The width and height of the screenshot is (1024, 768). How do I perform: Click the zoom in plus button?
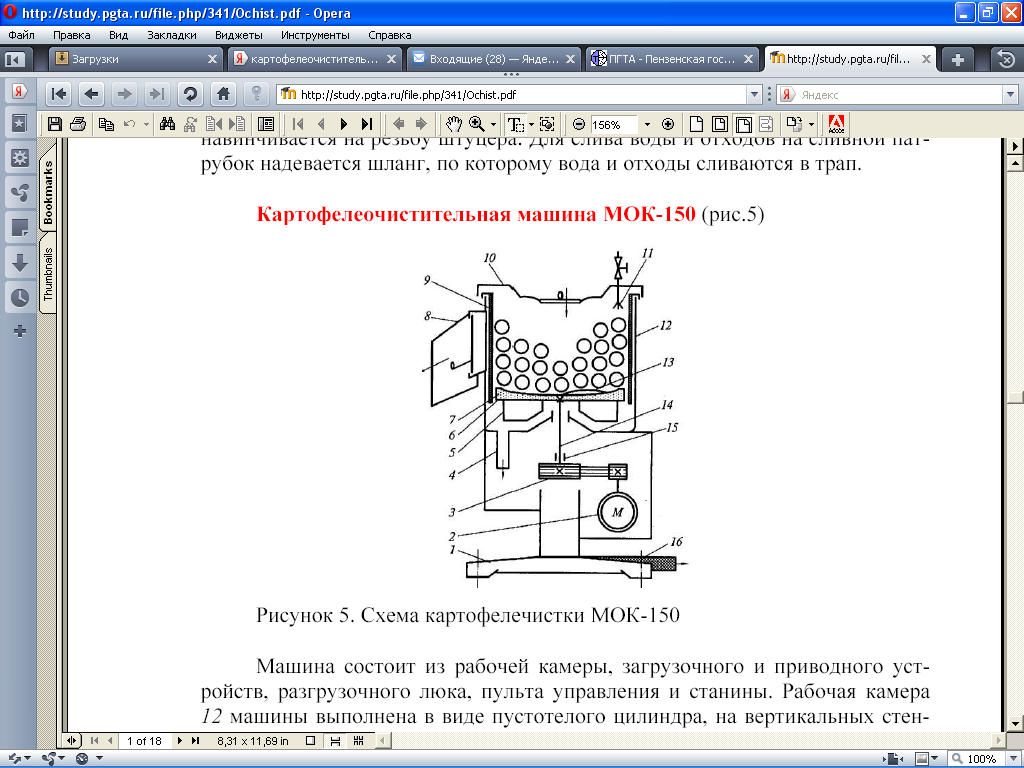[667, 124]
